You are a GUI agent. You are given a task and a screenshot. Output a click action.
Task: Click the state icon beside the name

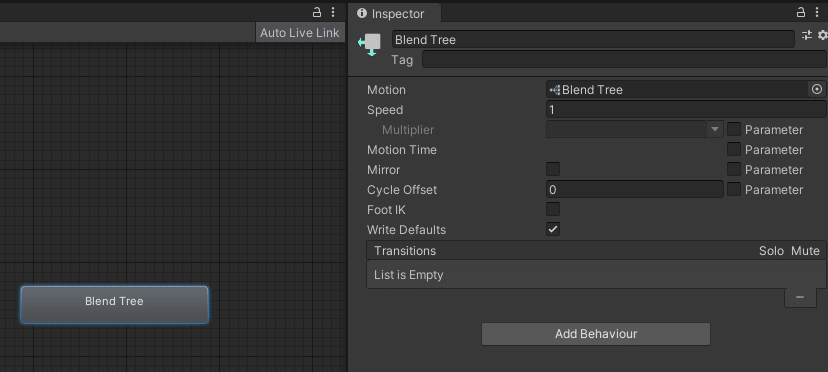pos(370,44)
